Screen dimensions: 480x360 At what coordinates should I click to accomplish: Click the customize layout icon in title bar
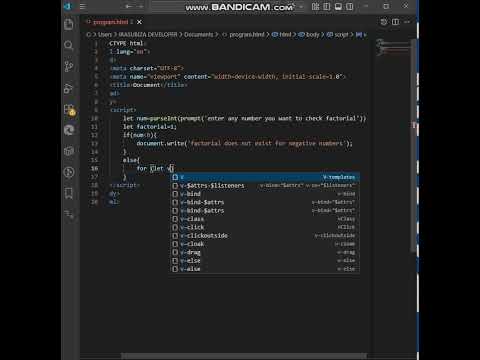[x=315, y=6]
